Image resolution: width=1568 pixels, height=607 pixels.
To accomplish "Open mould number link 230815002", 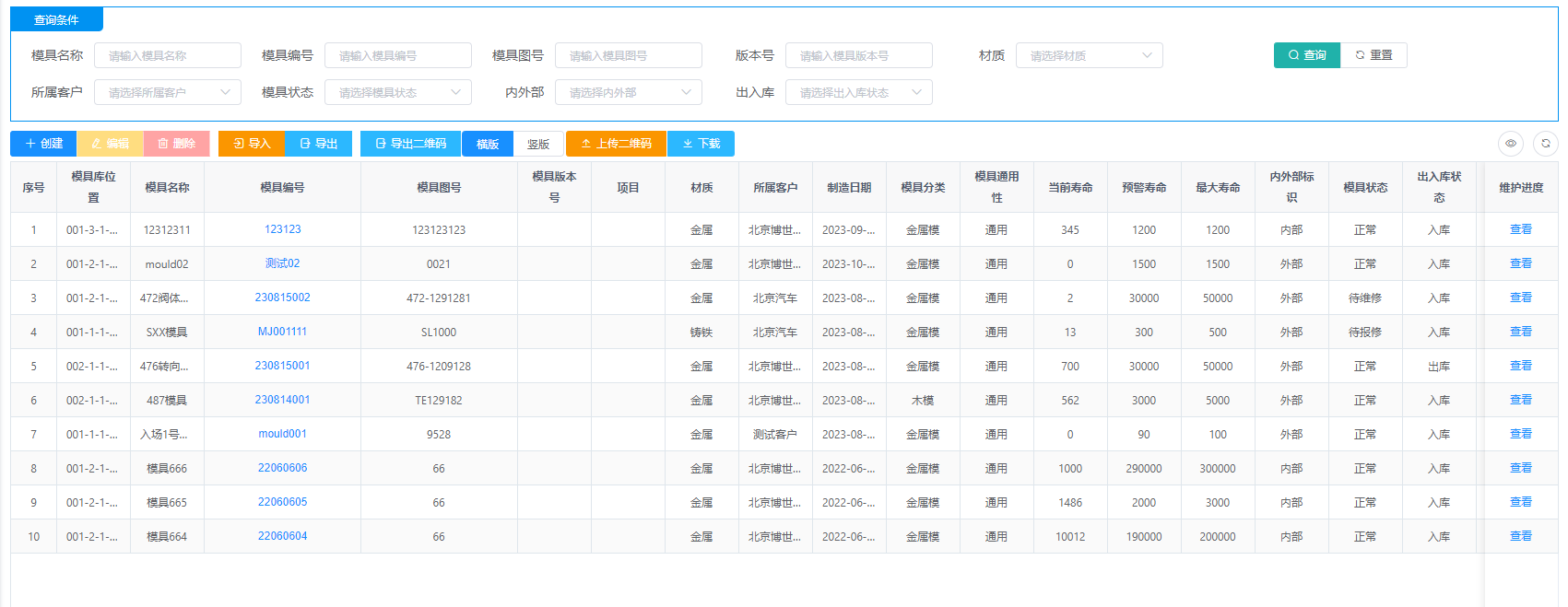I will click(282, 298).
